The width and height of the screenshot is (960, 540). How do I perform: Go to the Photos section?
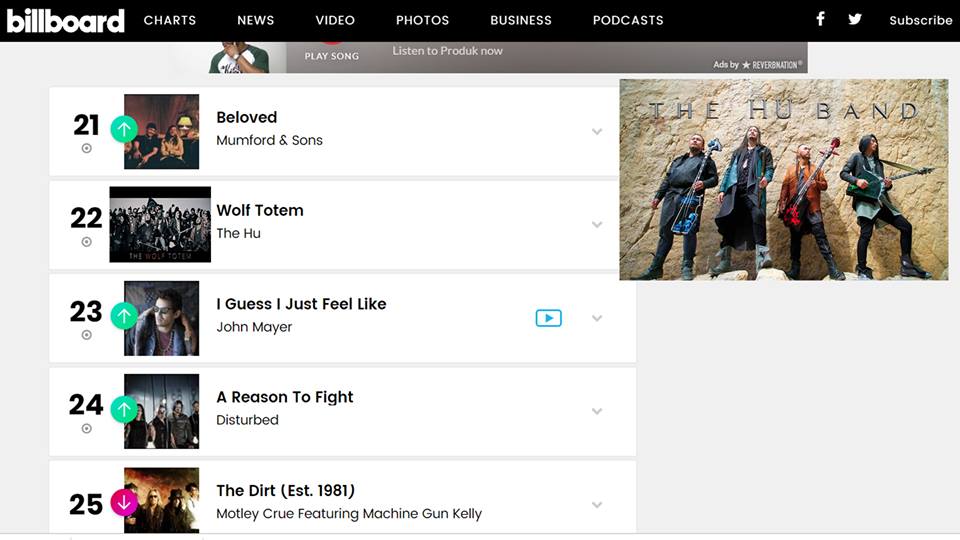click(x=422, y=20)
